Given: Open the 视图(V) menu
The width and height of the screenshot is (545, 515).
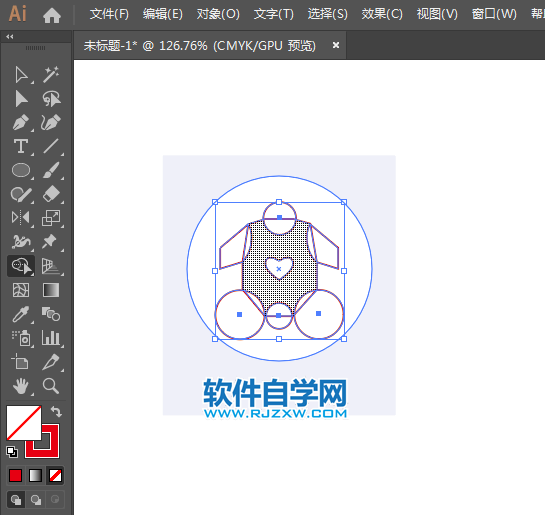Looking at the screenshot, I should pos(437,14).
